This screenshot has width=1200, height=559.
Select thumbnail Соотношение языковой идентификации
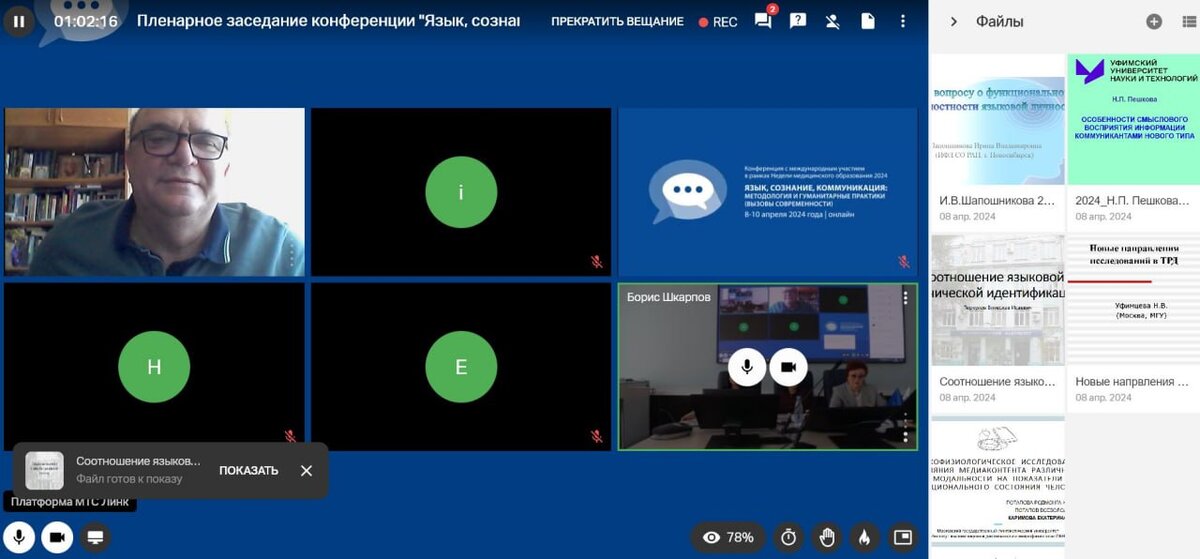click(x=997, y=300)
